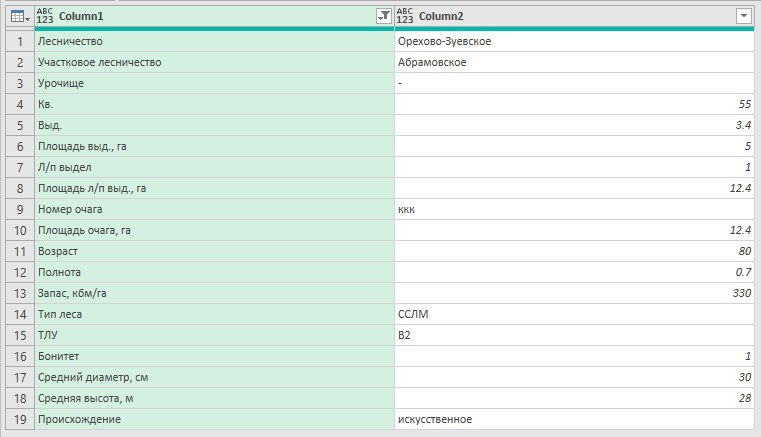Viewport: 761px width, 437px height.
Task: Select the Column1 header
Action: [x=215, y=16]
